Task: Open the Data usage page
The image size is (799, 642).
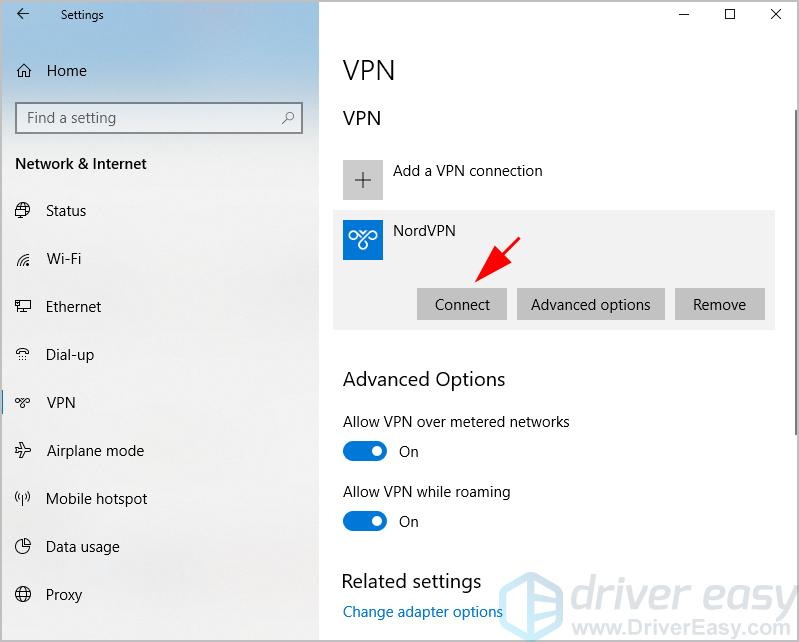Action: click(x=82, y=547)
